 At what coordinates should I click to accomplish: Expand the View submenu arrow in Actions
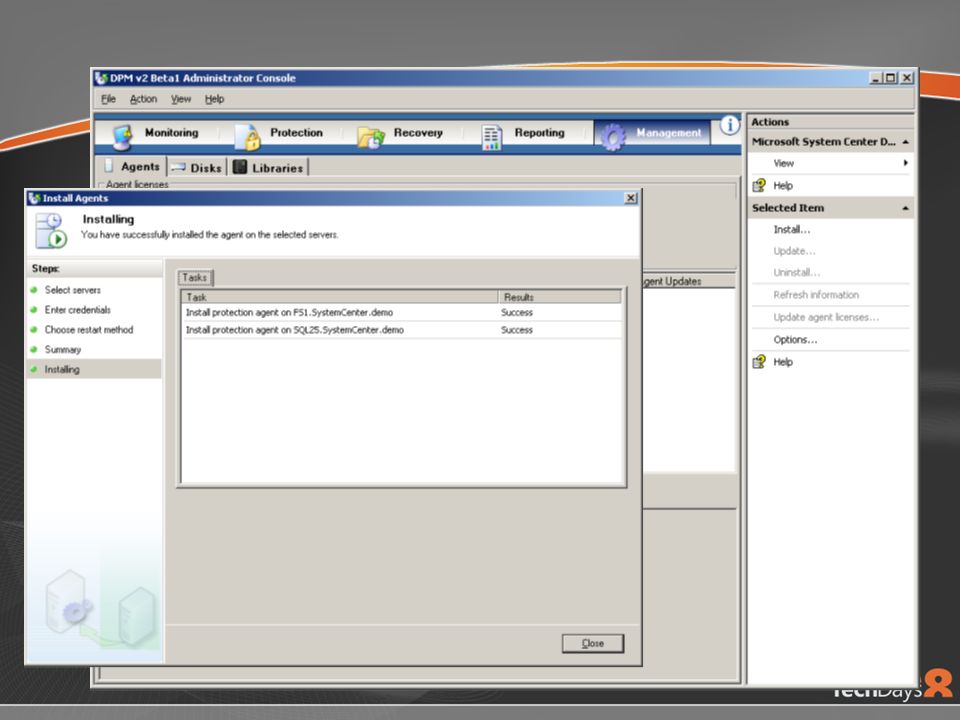906,163
